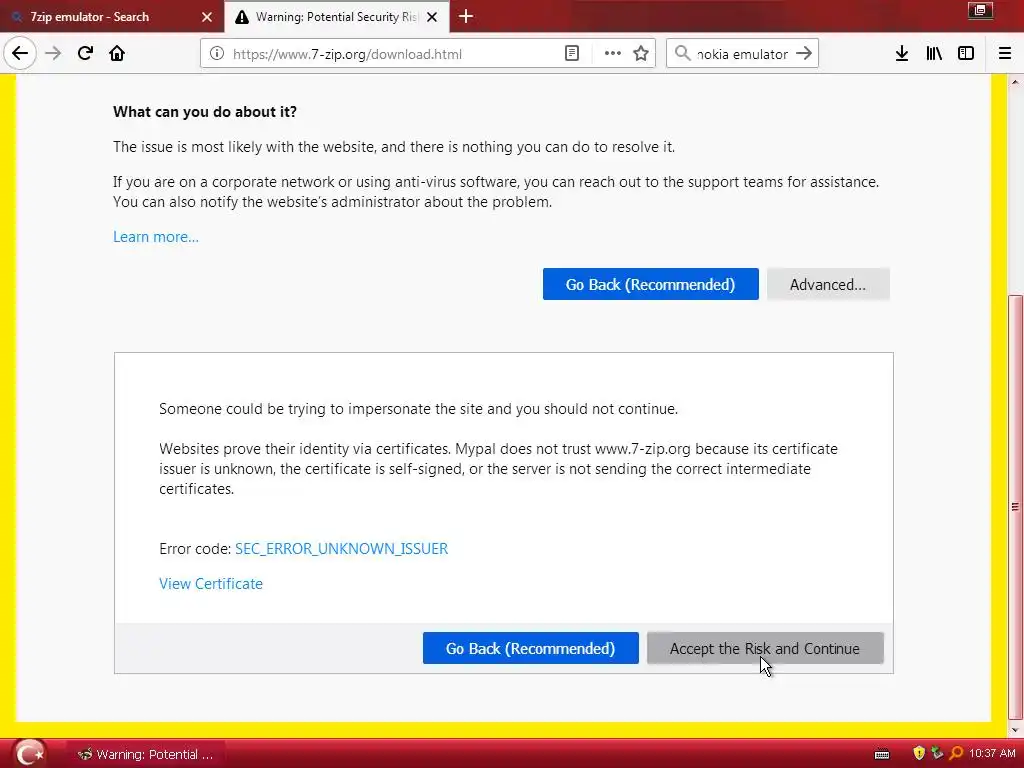Open the on-screen keyboard tray icon
The image size is (1024, 768).
(882, 754)
